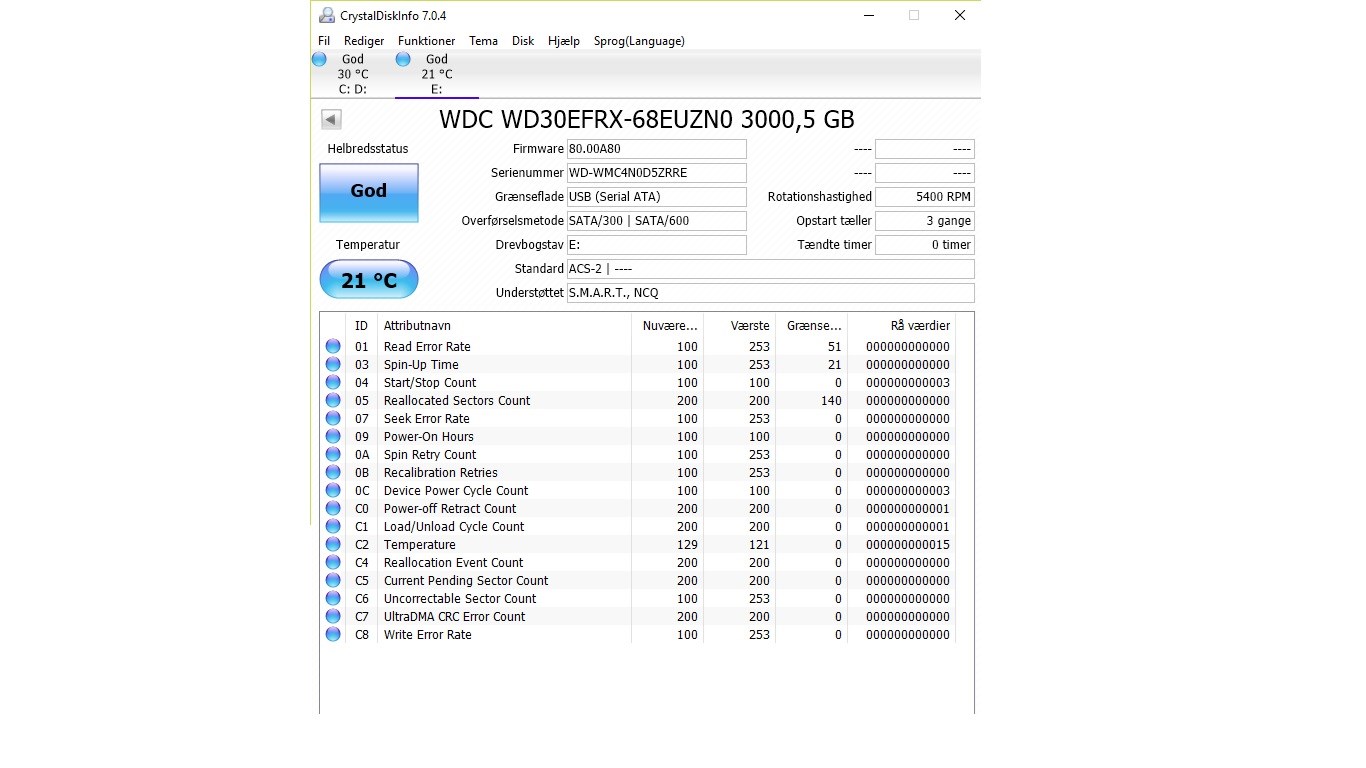Click status orb for Spin Retry Count row

333,454
